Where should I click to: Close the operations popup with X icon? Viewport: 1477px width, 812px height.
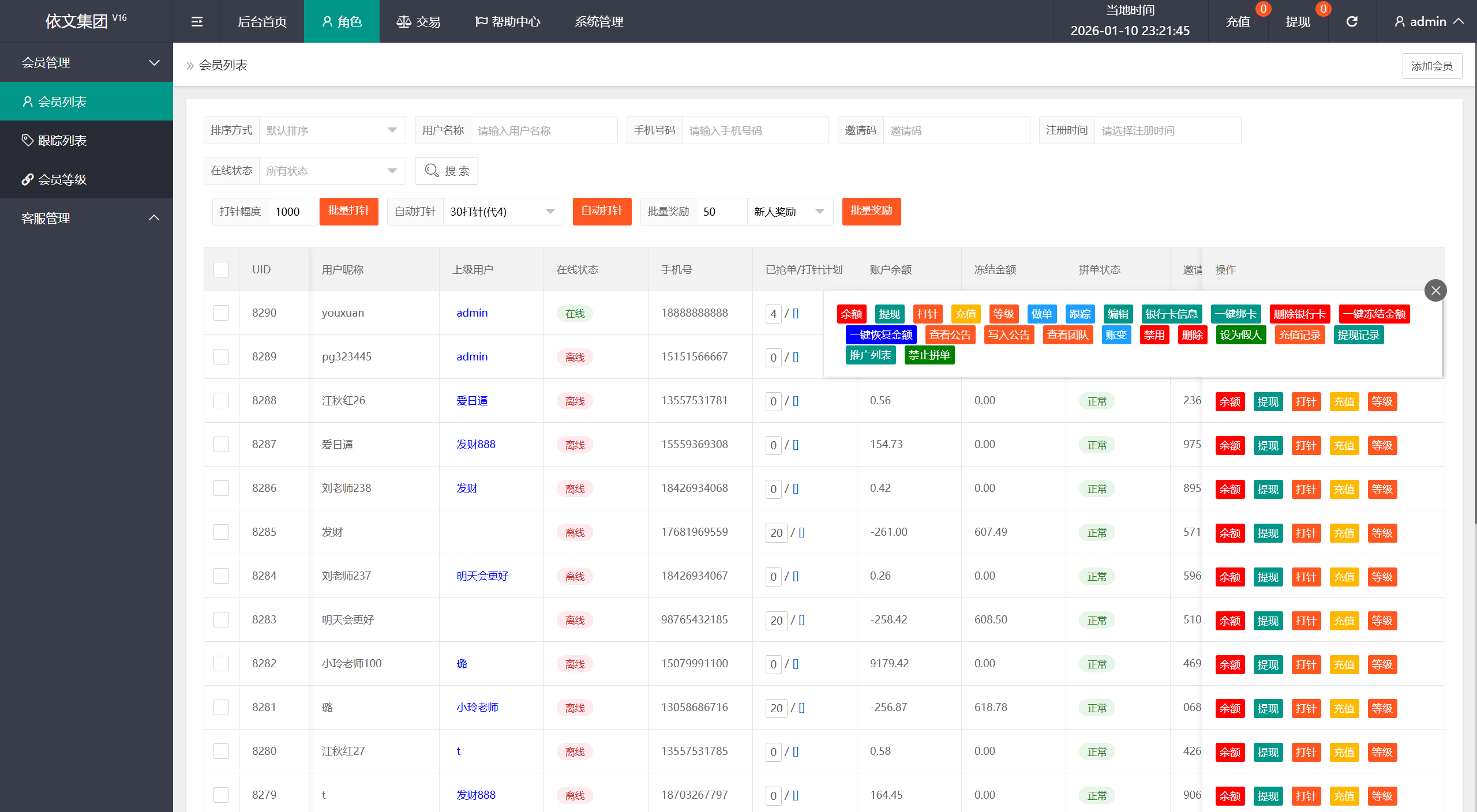click(x=1435, y=291)
